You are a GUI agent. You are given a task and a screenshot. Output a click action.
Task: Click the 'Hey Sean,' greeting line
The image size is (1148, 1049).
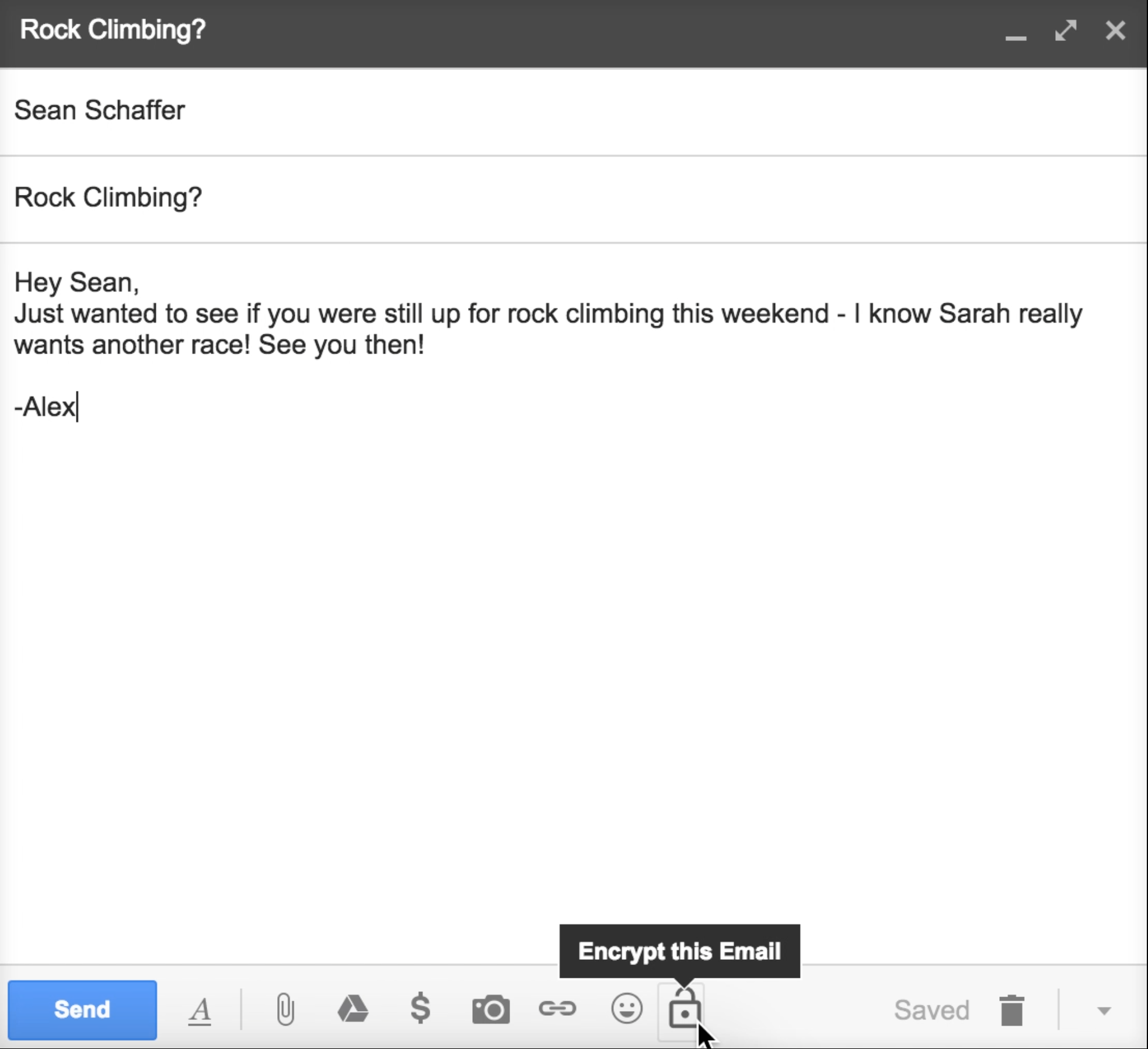[x=76, y=282]
